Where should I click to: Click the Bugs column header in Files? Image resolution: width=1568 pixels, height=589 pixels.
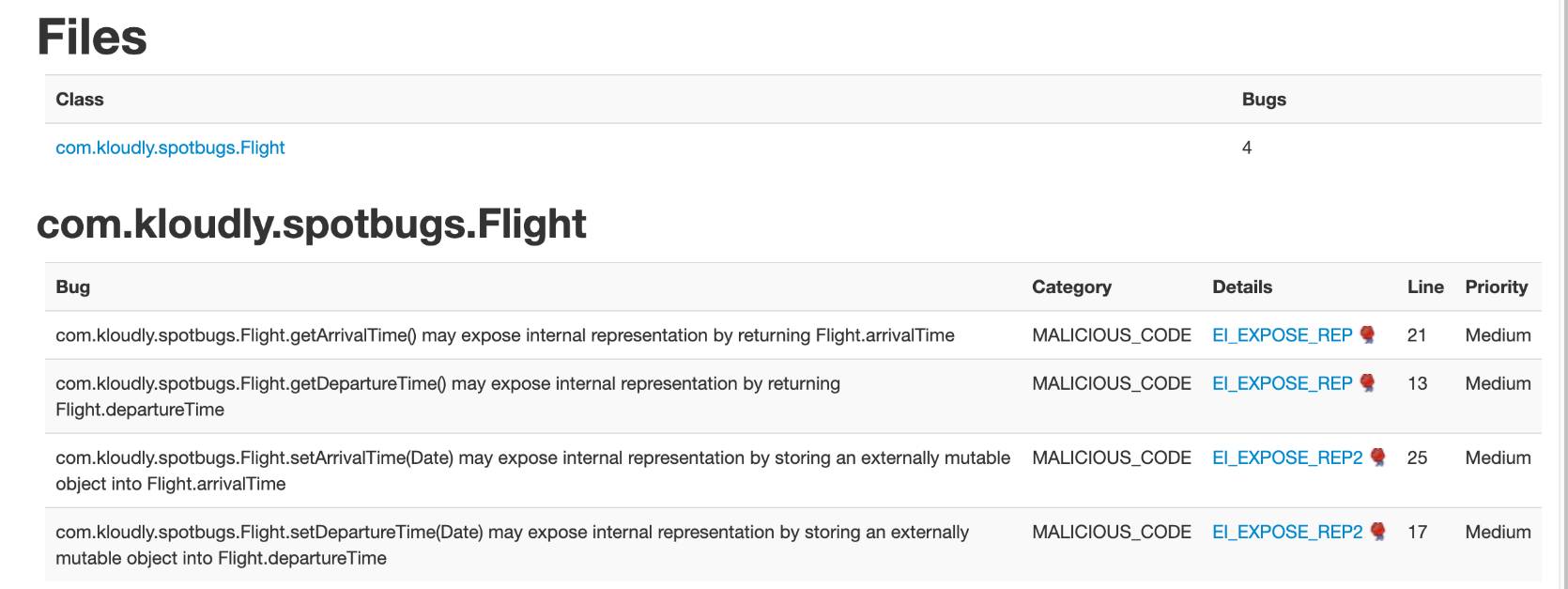1264,100
